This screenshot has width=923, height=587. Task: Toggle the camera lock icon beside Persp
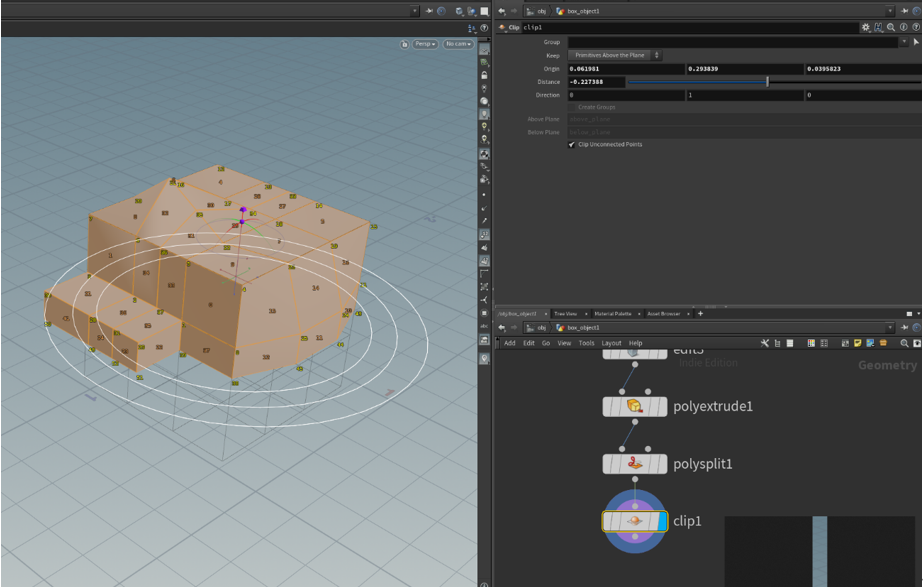(404, 44)
